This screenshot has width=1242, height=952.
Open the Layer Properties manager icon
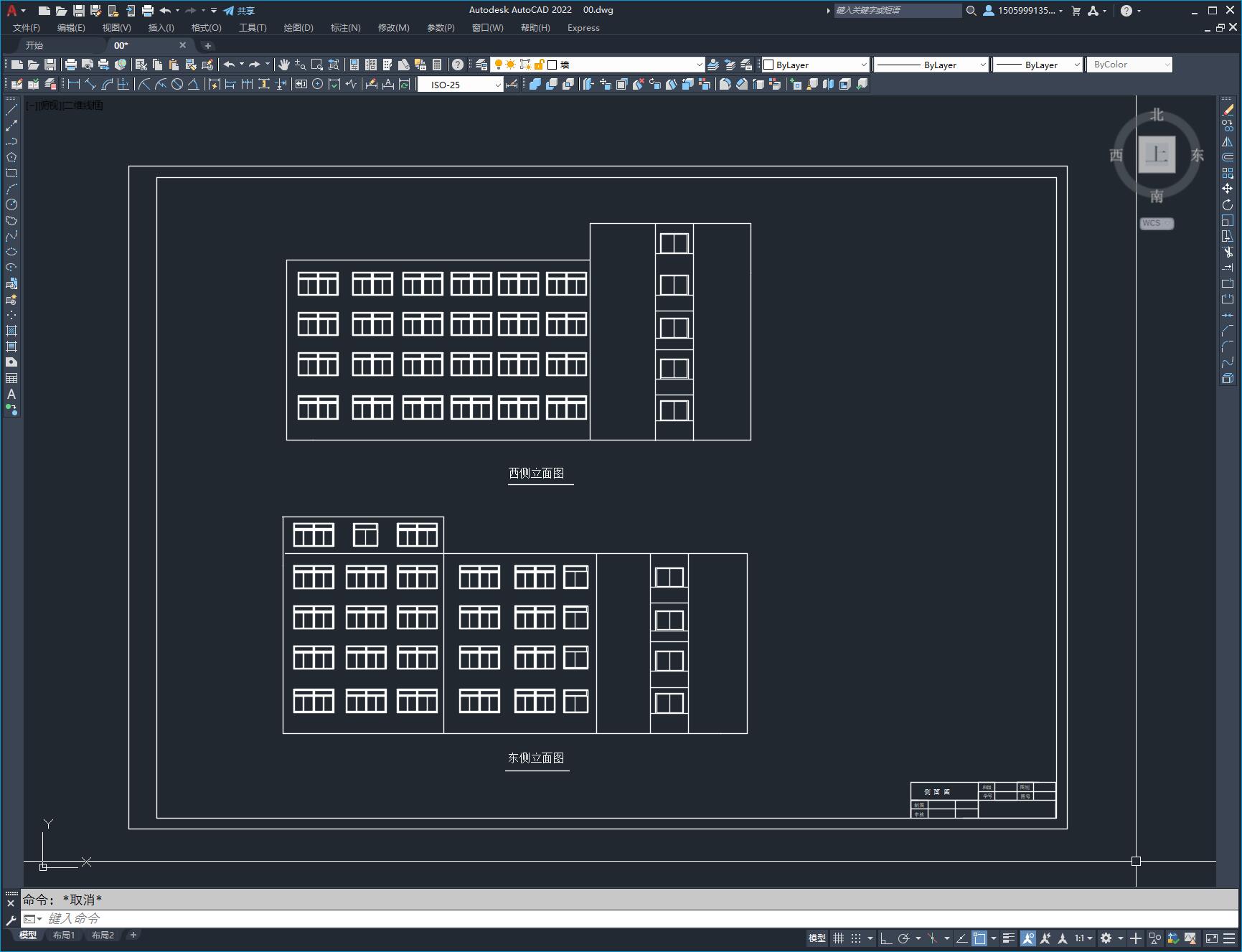(481, 65)
